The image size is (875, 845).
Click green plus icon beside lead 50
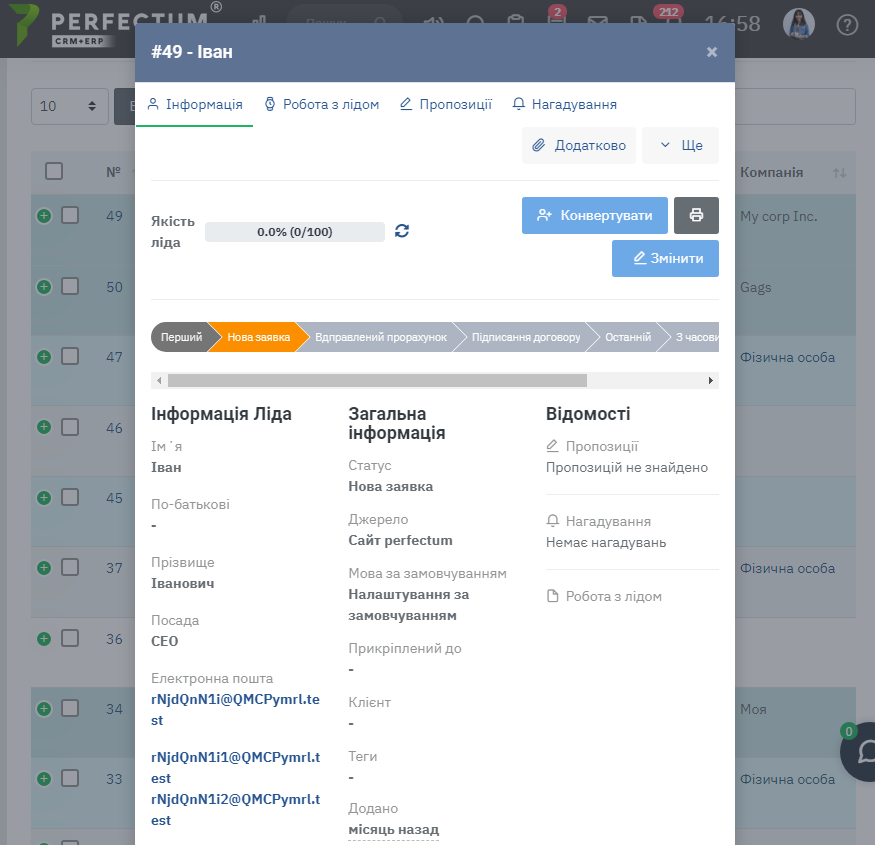pos(44,287)
